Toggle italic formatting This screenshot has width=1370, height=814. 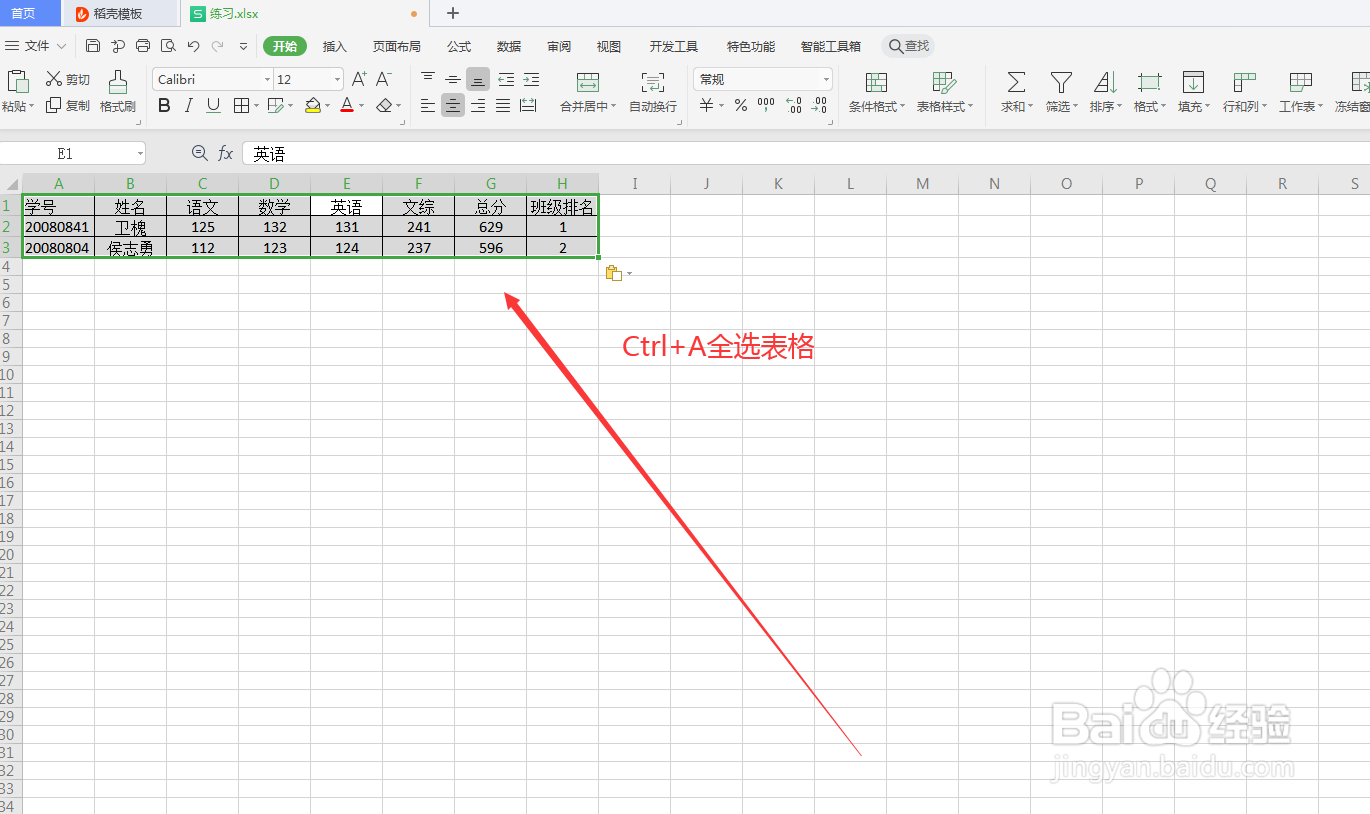pyautogui.click(x=187, y=105)
